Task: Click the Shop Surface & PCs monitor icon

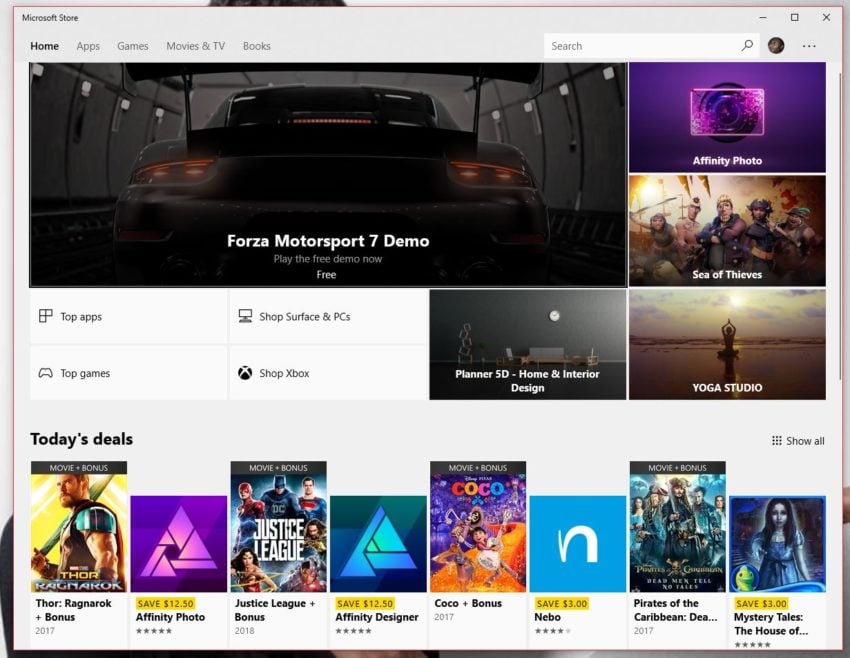Action: pyautogui.click(x=245, y=316)
